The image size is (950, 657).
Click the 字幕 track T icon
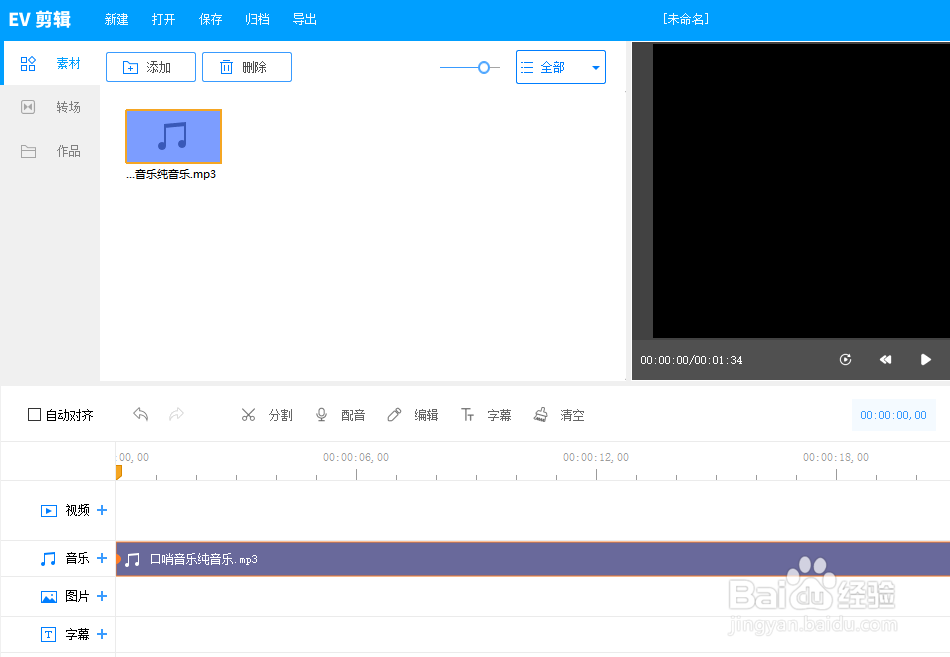(x=48, y=635)
